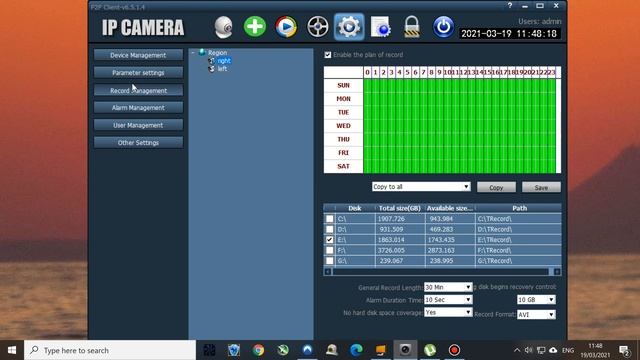Open Other Settings section

click(138, 143)
